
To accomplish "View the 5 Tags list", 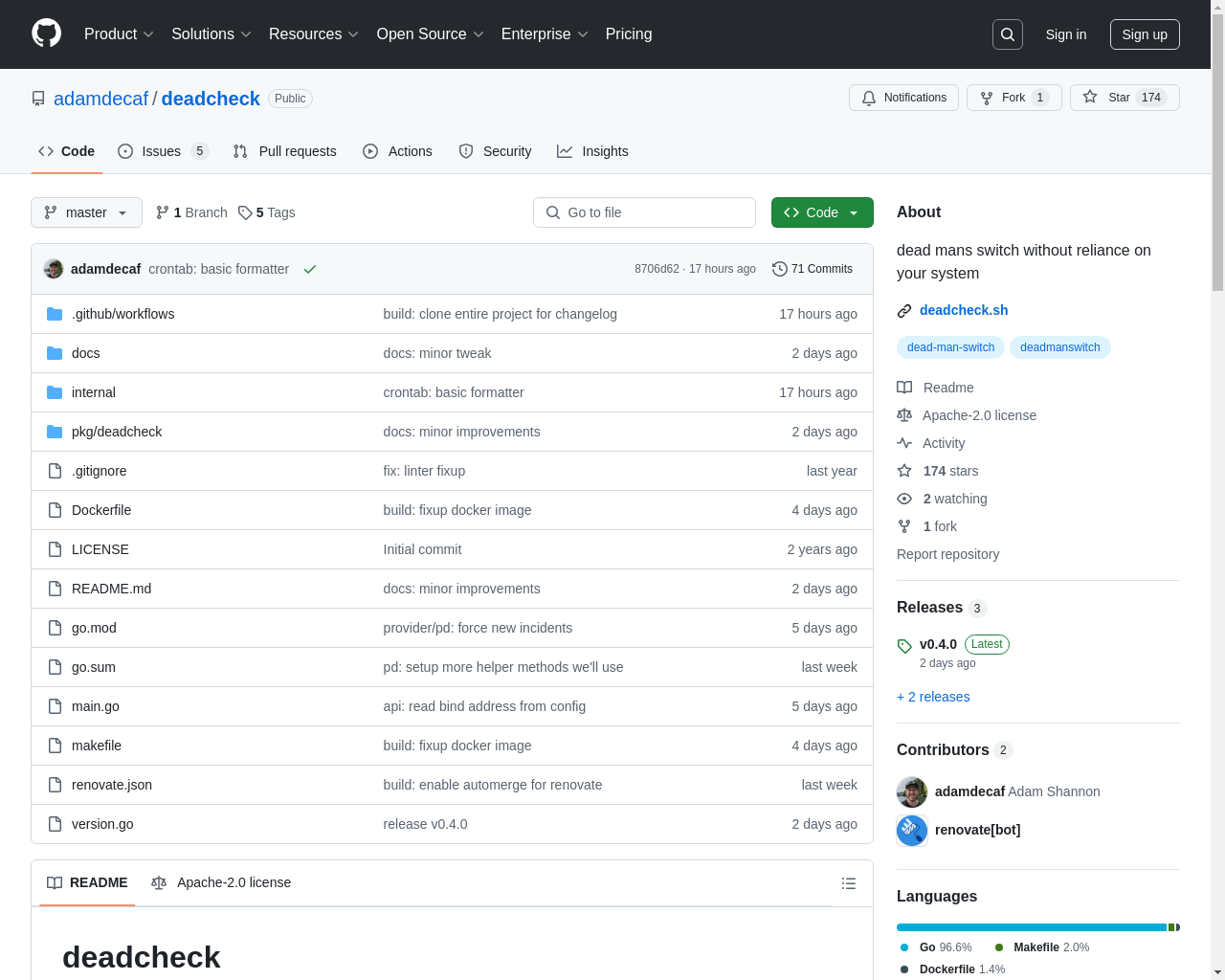I will click(267, 212).
